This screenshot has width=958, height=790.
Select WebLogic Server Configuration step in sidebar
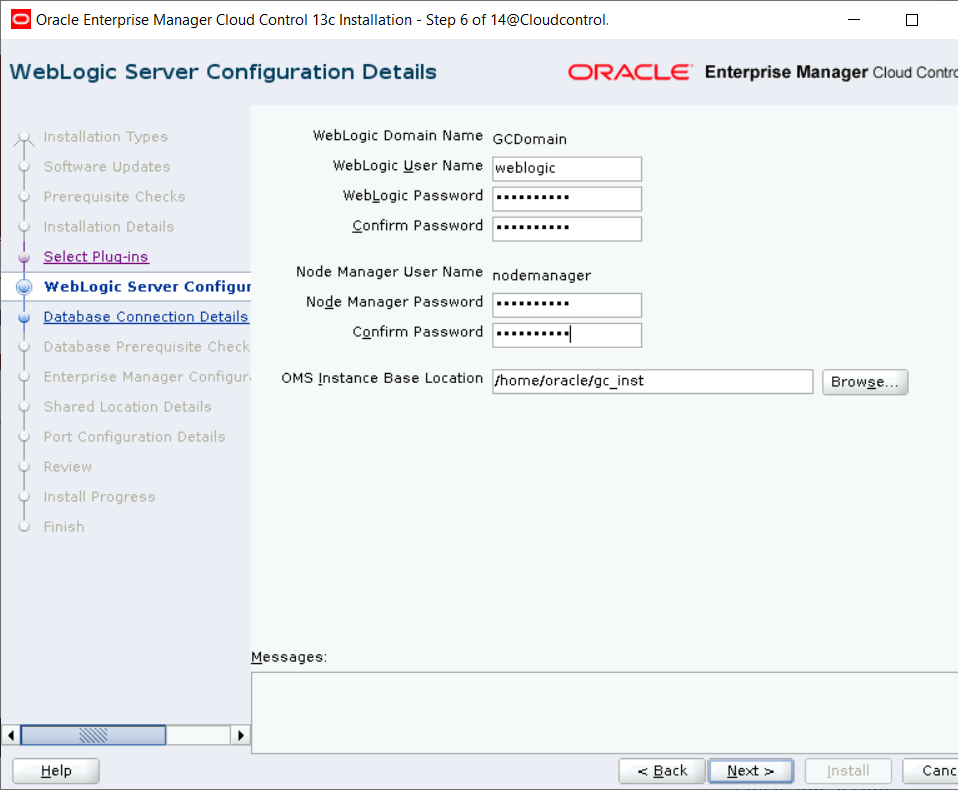(x=147, y=287)
